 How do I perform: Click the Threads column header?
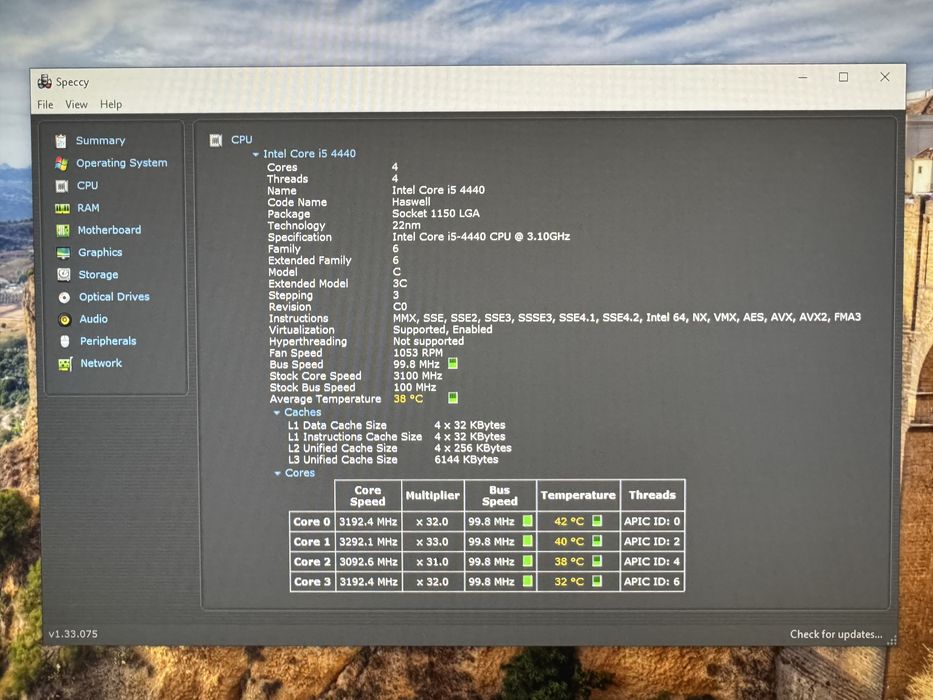[652, 495]
